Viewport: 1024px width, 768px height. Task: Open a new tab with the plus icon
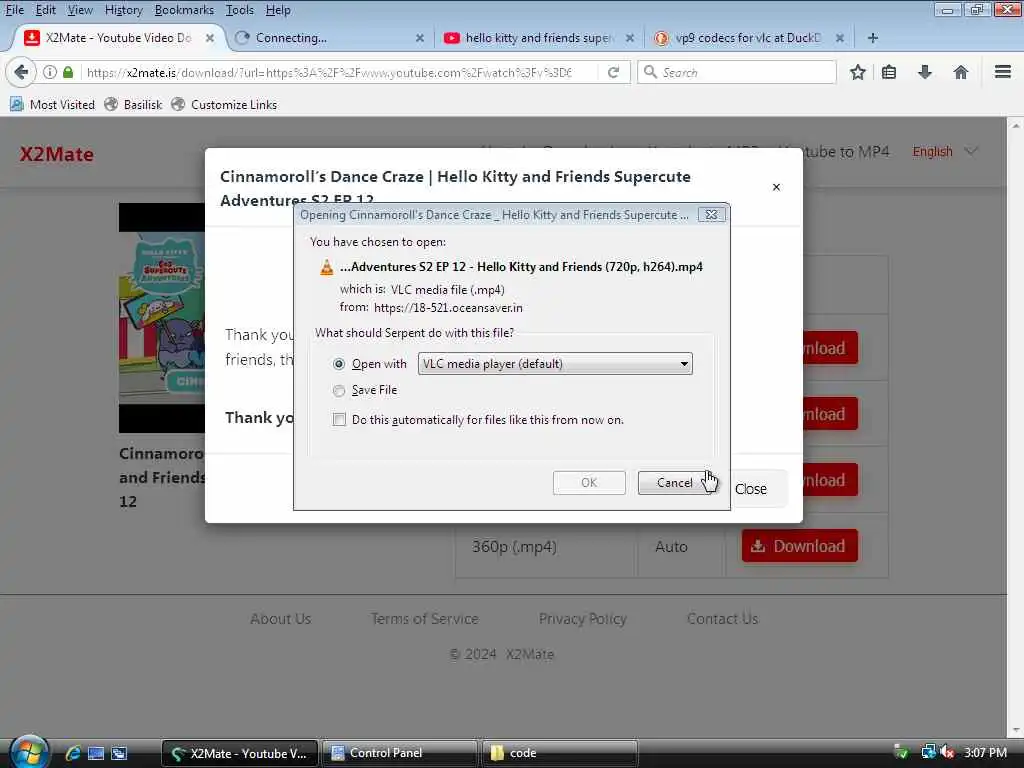click(x=872, y=38)
